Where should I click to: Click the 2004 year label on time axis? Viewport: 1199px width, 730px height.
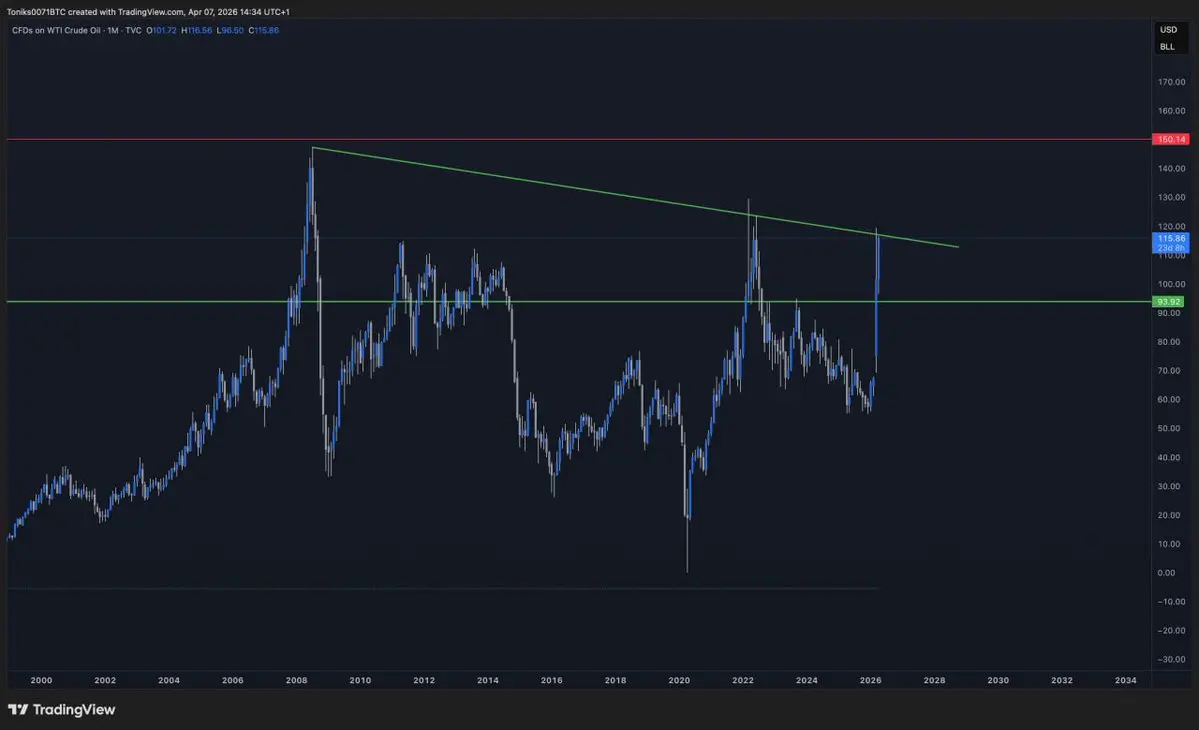click(169, 680)
